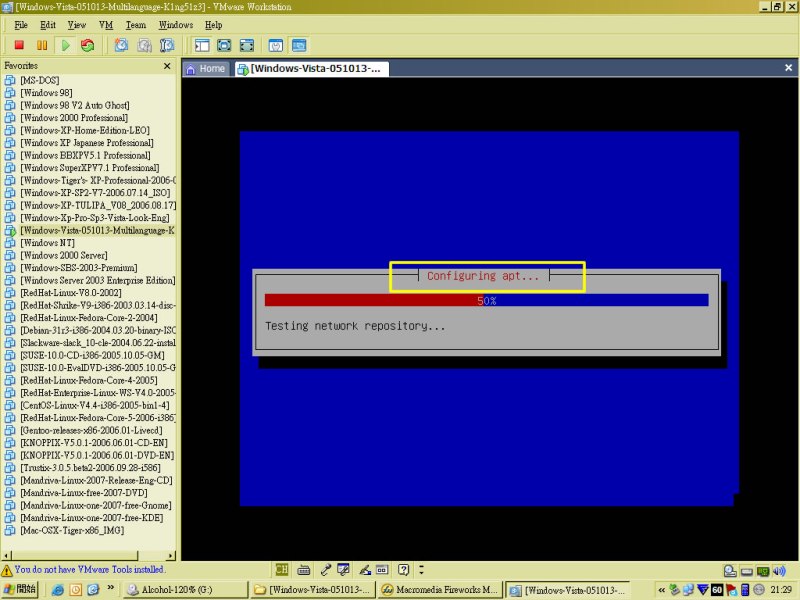
Task: Select [Mac-OSX-Tiger-x86_IMG] favorite
Action: pos(72,530)
